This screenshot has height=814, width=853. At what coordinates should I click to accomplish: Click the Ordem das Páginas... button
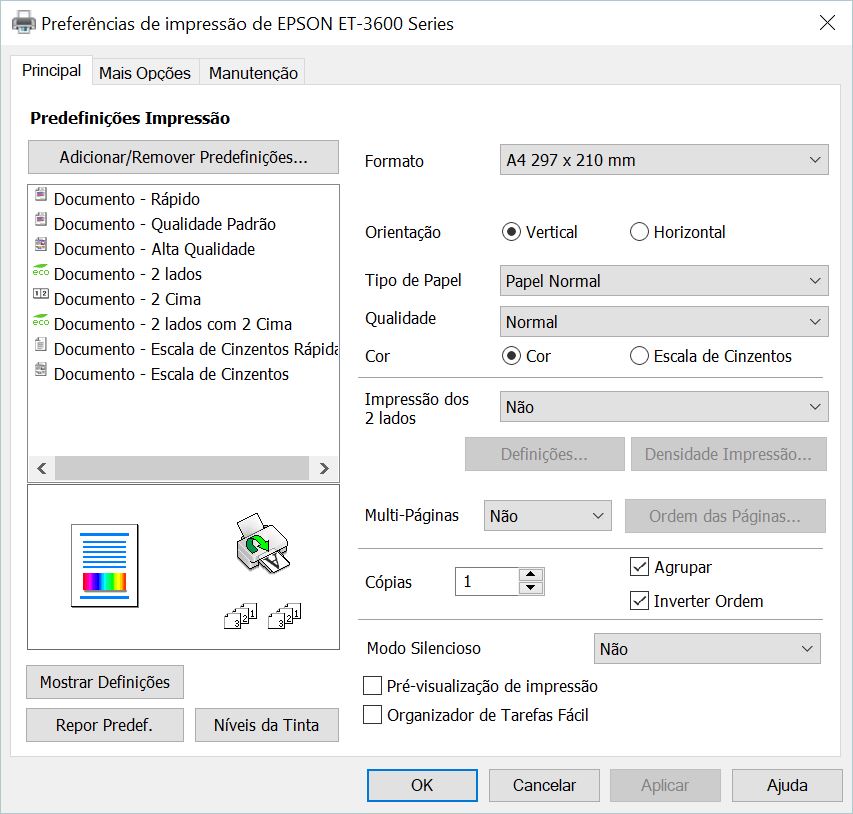pyautogui.click(x=725, y=516)
